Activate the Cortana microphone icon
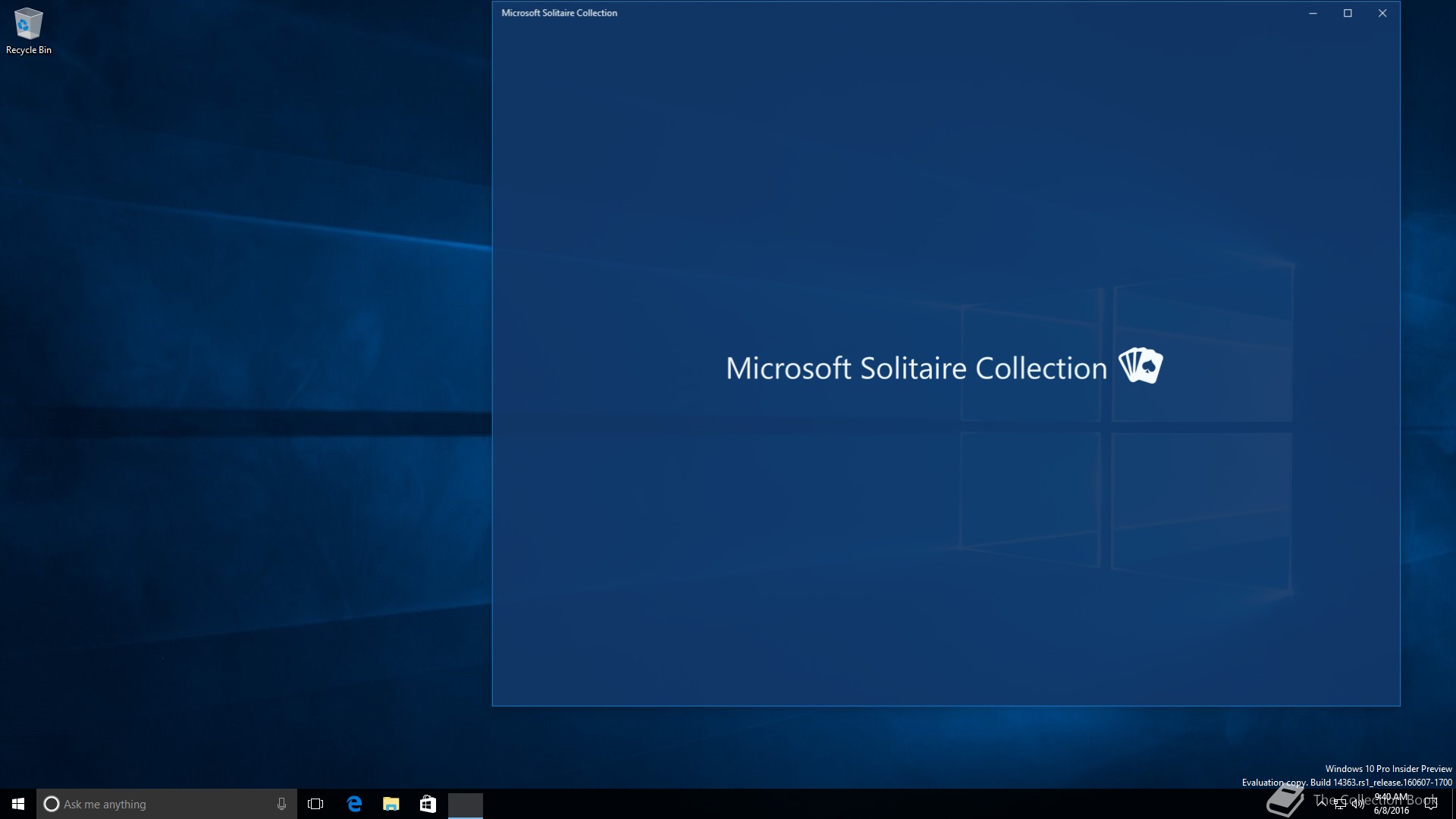 click(x=281, y=804)
